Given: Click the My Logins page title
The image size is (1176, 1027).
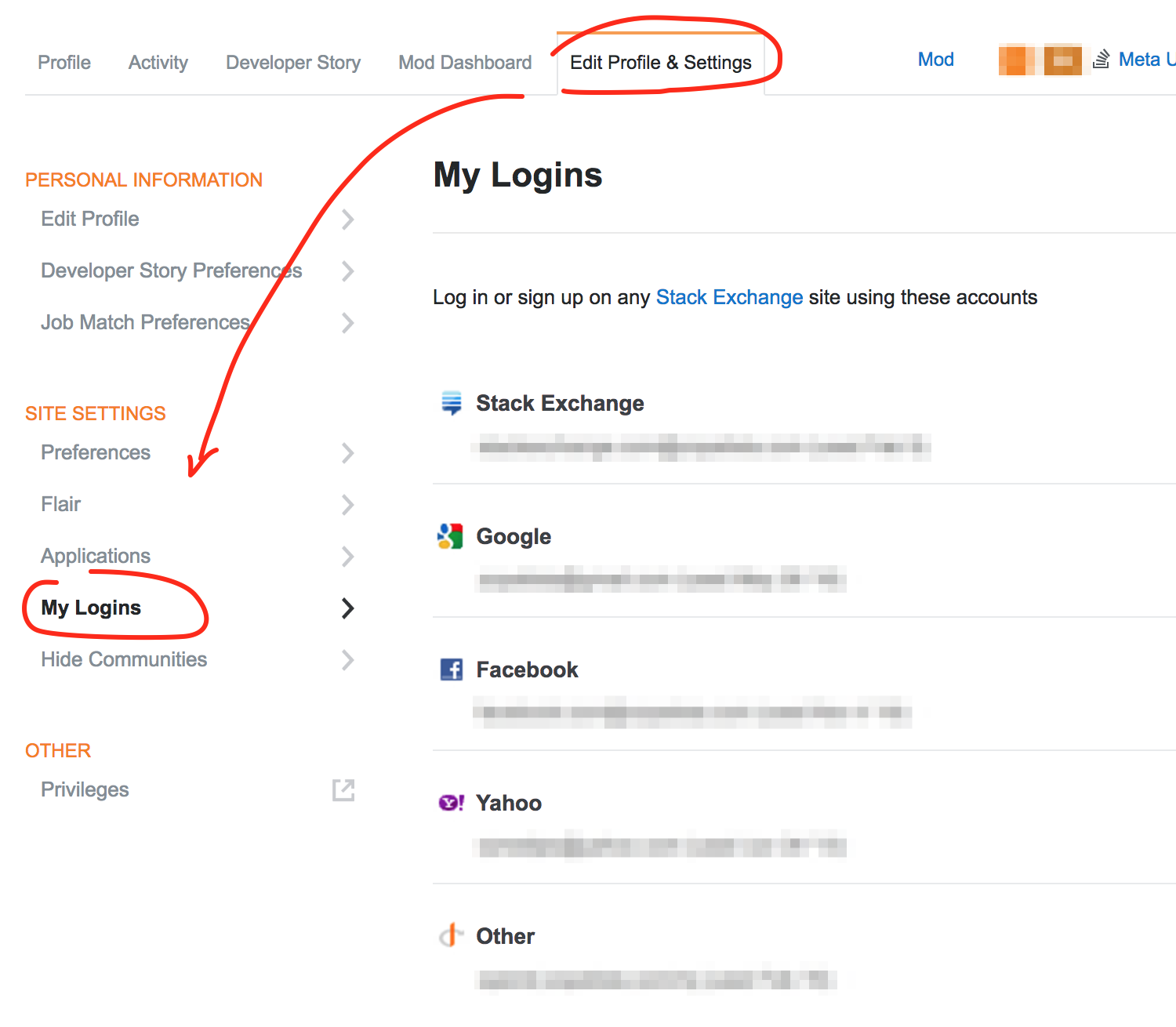Looking at the screenshot, I should coord(518,176).
